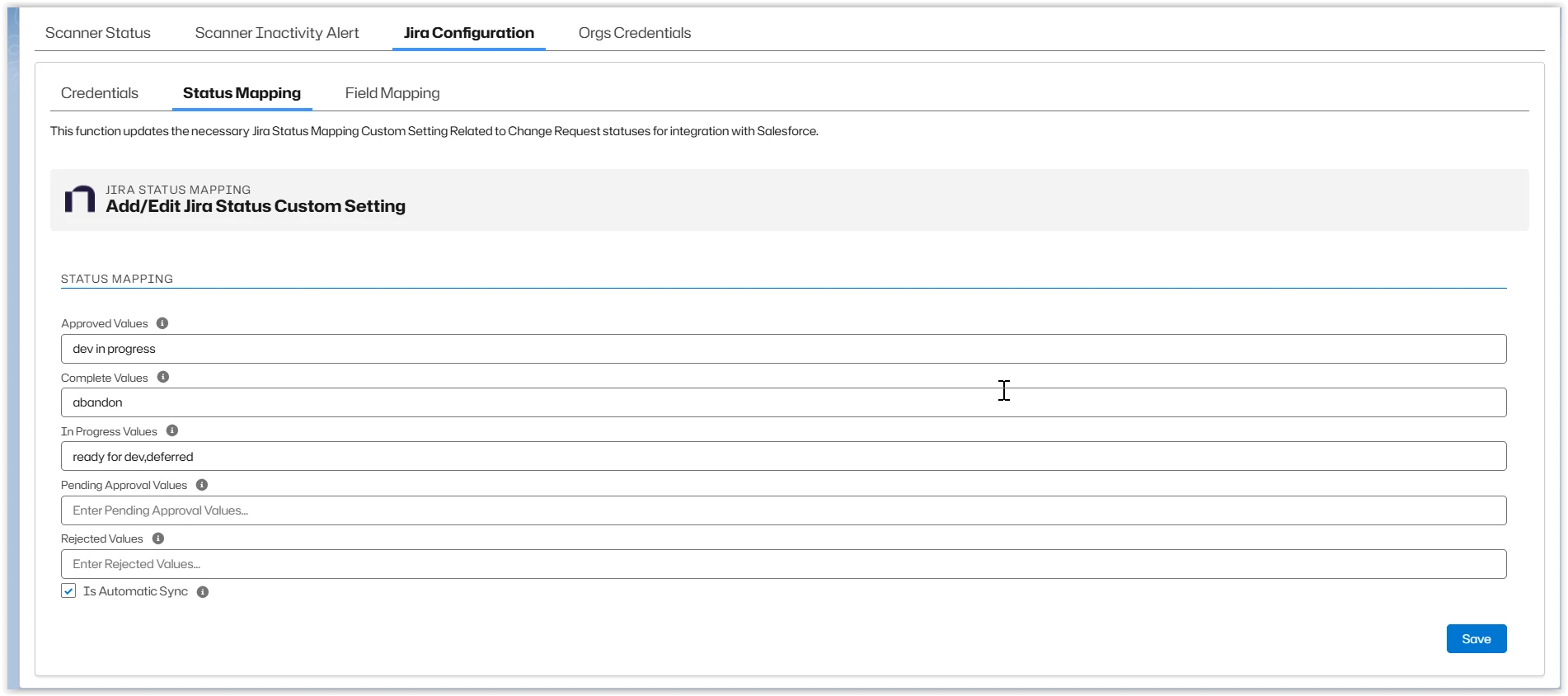Screen dimensions: 1568x696
Task: Select the In Progress Values input
Action: 783,456
